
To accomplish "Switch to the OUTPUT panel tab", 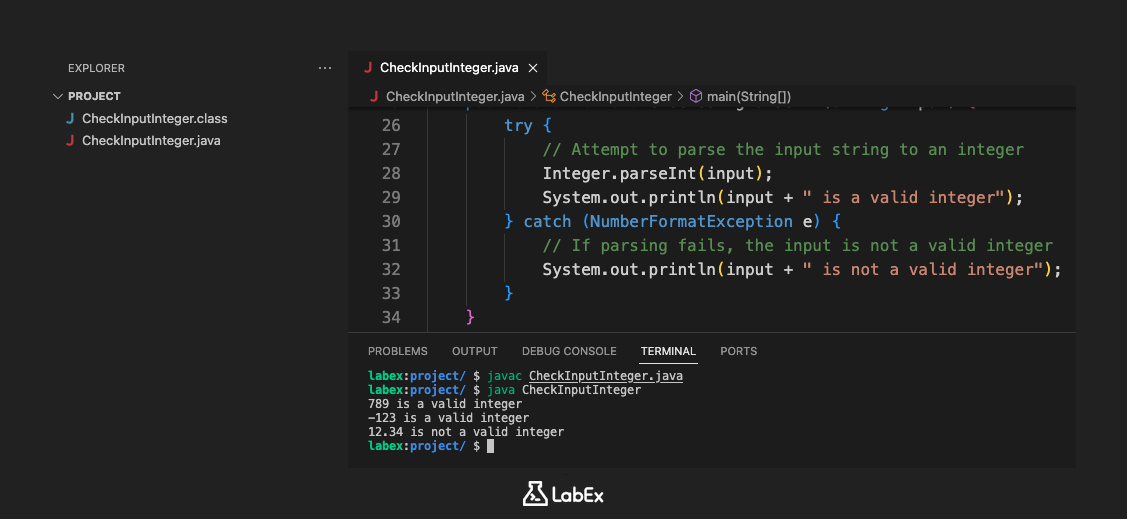I will [x=474, y=351].
